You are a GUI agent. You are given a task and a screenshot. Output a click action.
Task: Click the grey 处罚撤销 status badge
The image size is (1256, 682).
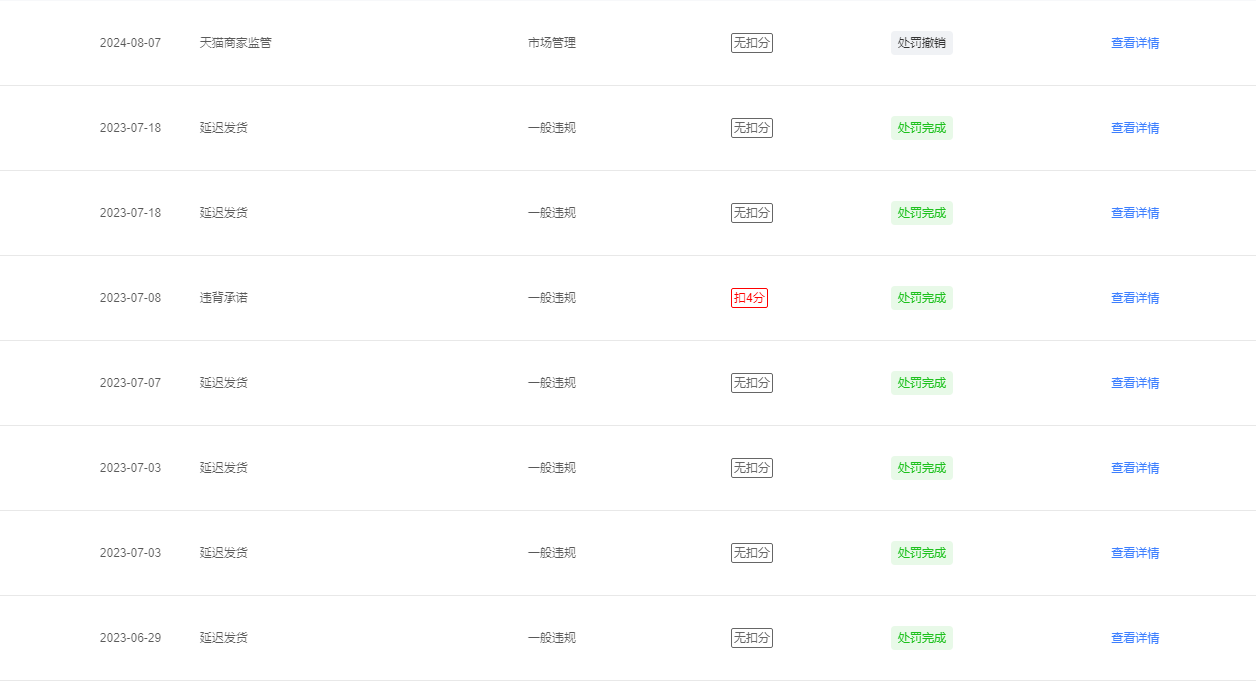(922, 43)
